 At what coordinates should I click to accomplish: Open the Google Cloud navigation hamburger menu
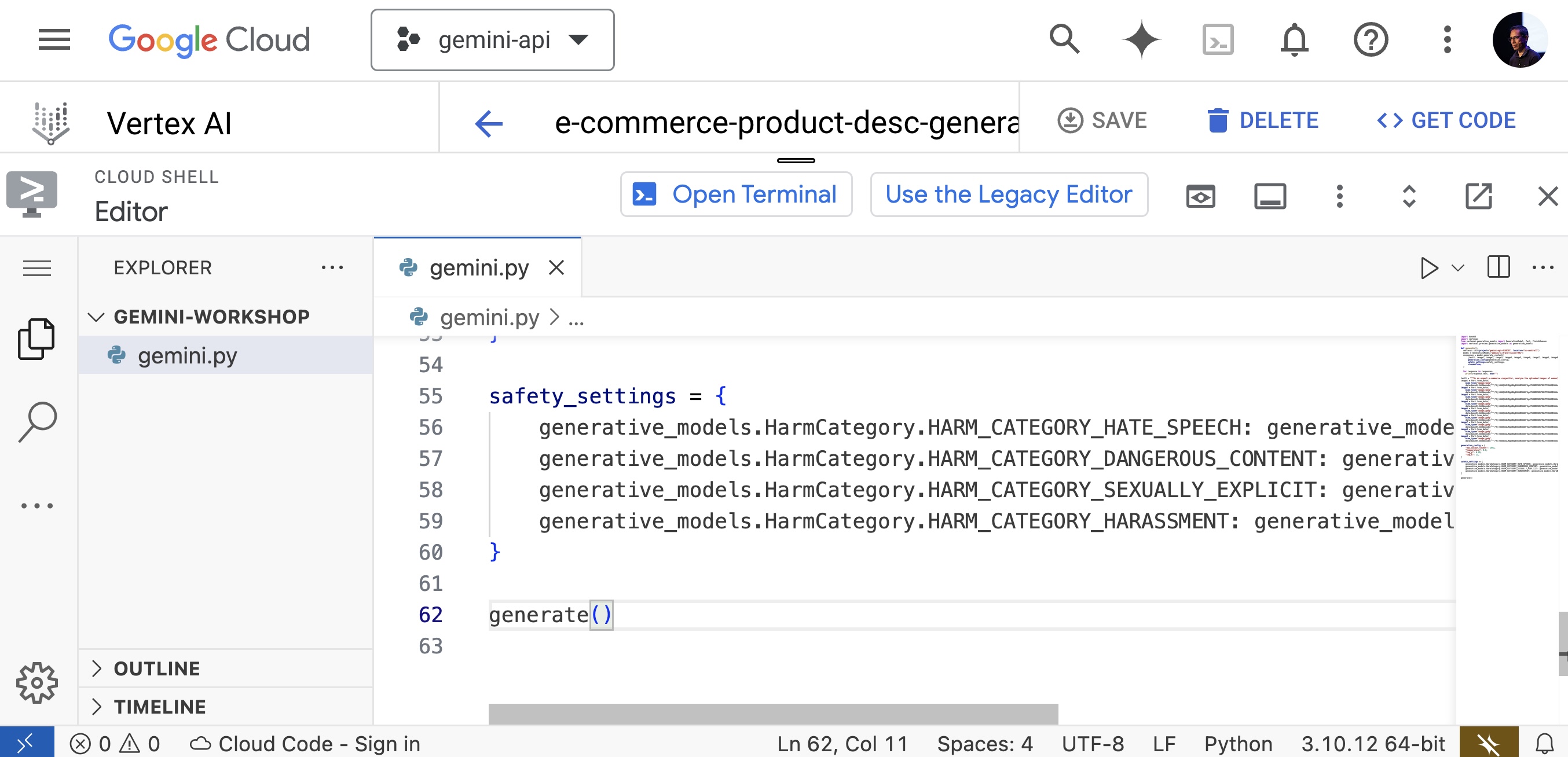click(54, 39)
